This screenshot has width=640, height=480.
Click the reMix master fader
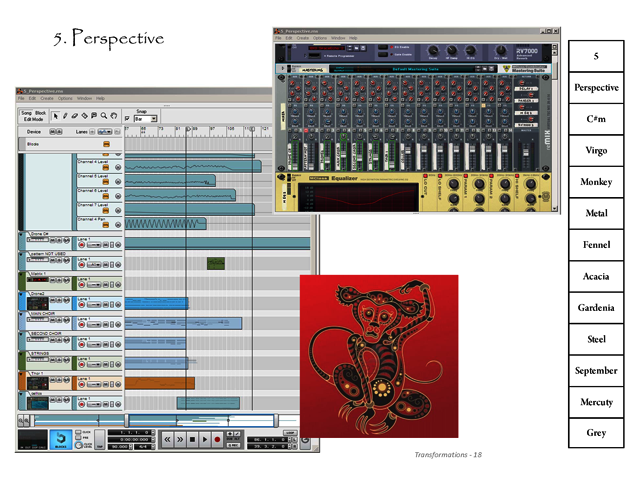pos(525,155)
